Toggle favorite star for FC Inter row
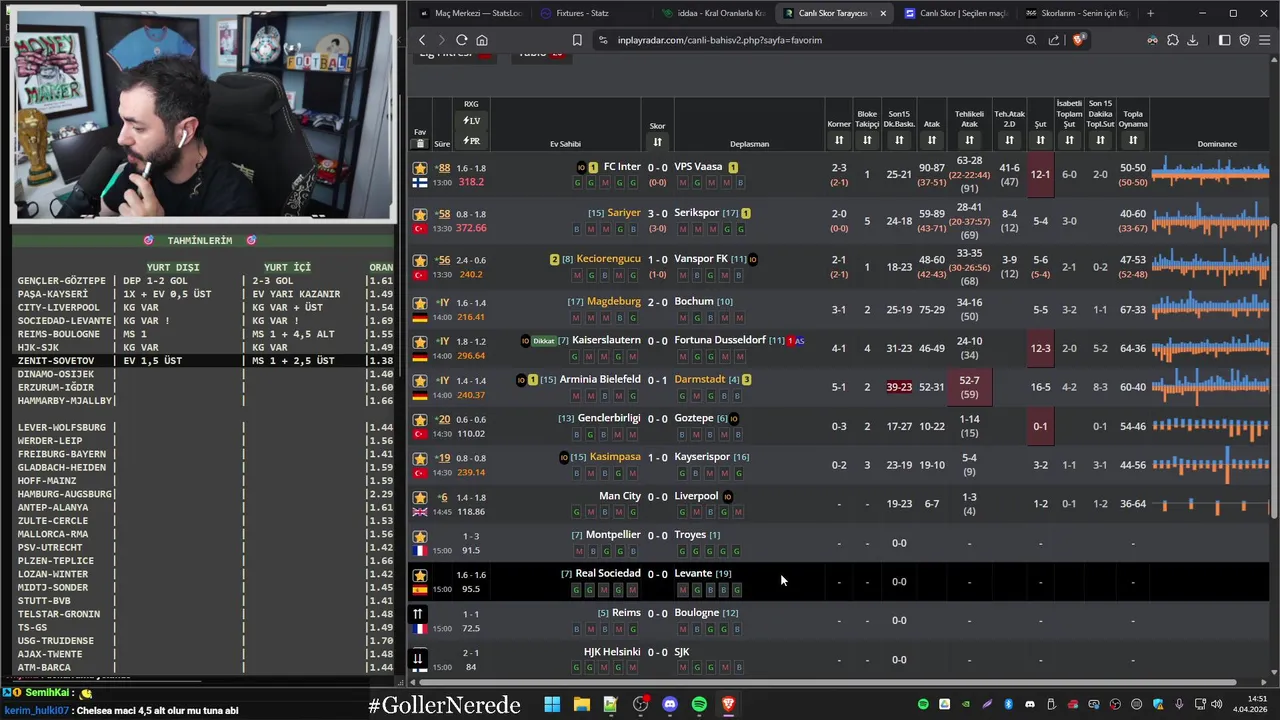Screen dimensions: 1280x720 click(420, 168)
